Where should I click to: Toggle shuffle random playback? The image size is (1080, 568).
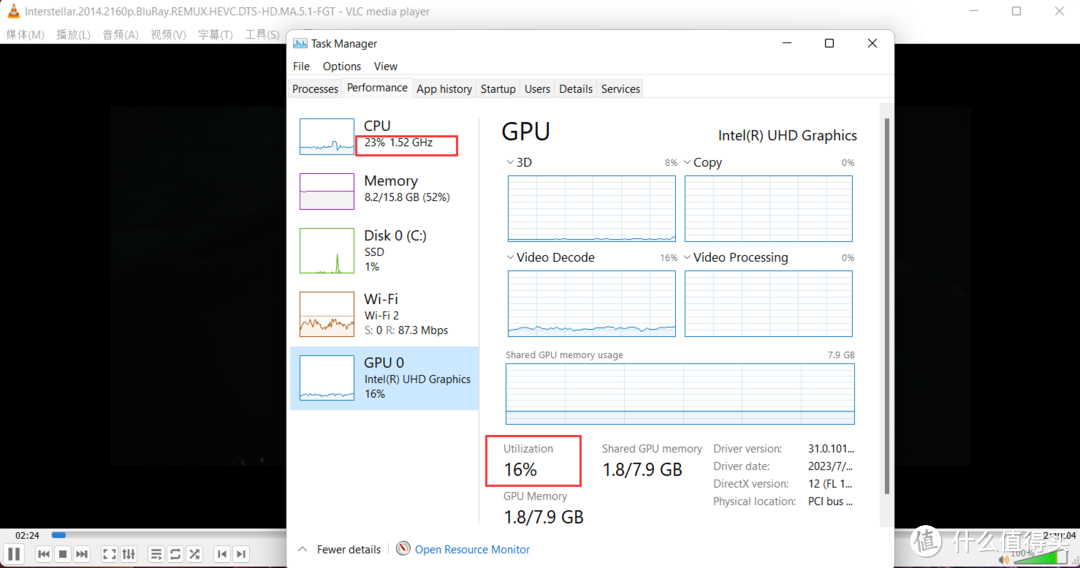tap(195, 554)
